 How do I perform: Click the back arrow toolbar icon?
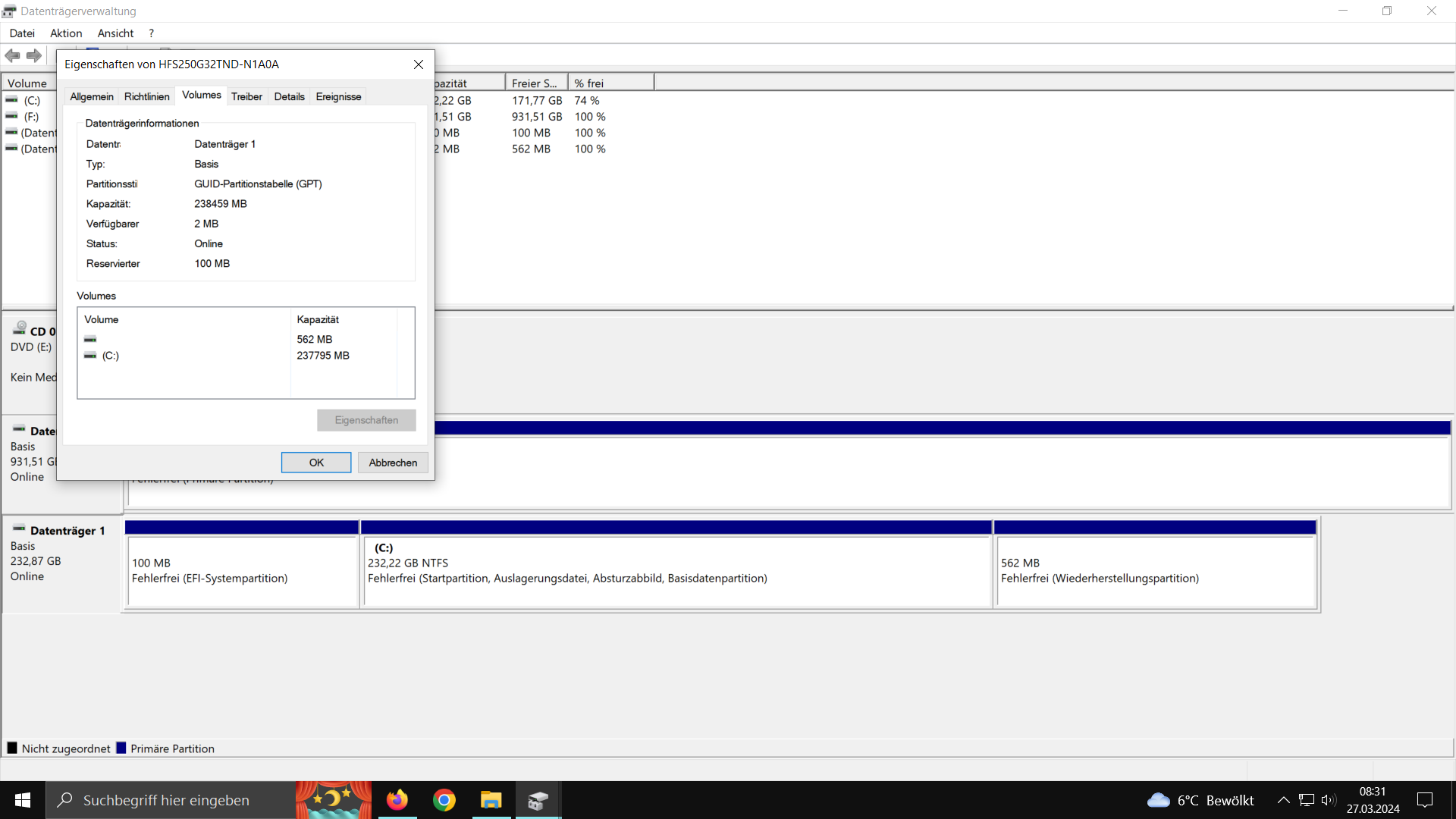click(x=12, y=55)
